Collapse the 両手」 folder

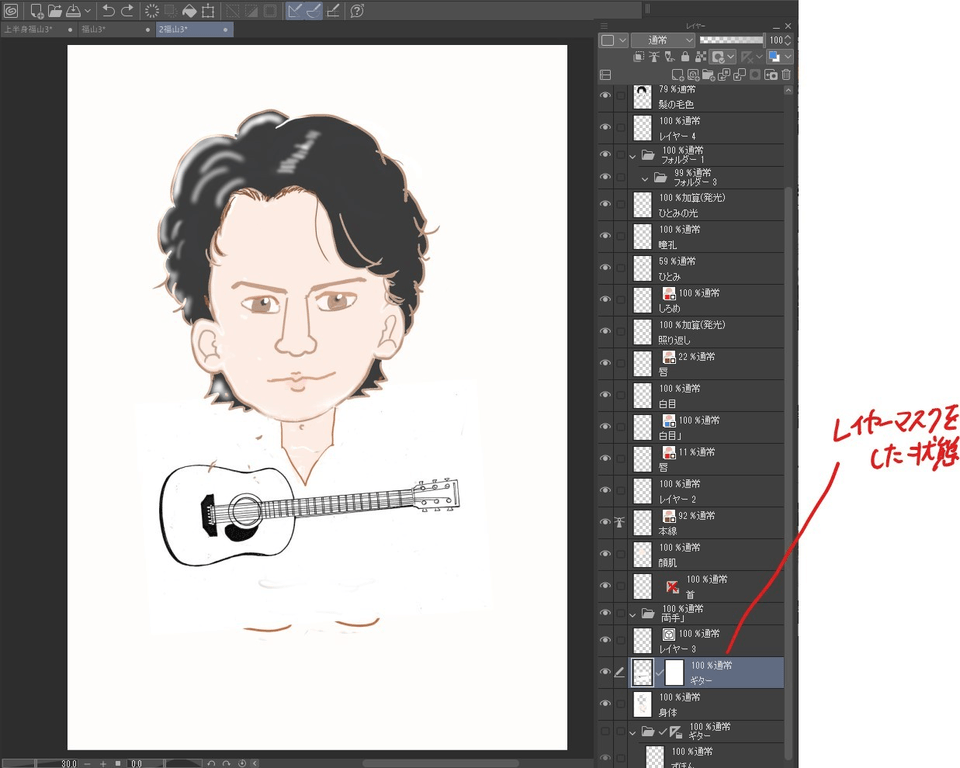633,614
